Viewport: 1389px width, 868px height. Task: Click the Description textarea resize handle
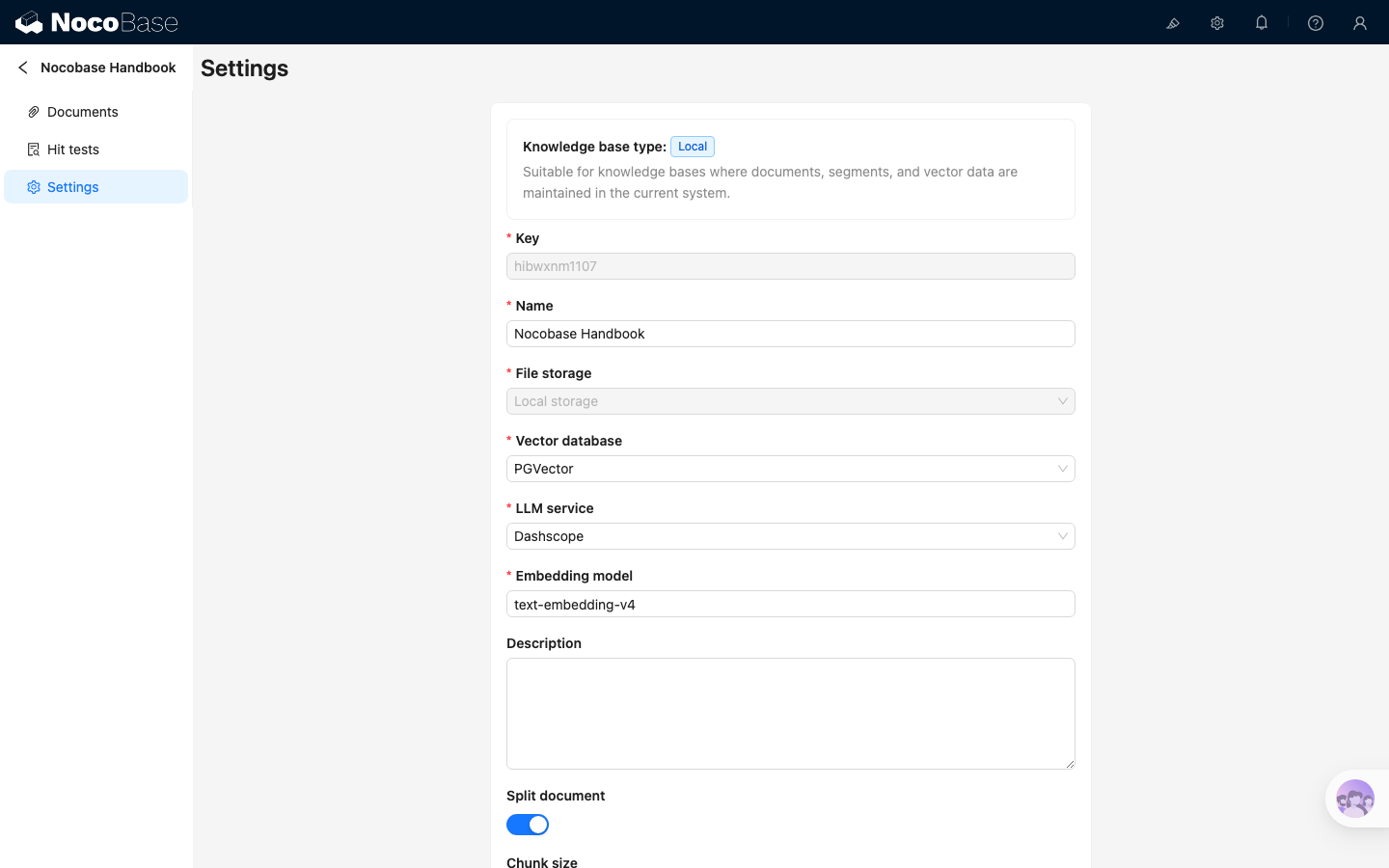[x=1070, y=764]
